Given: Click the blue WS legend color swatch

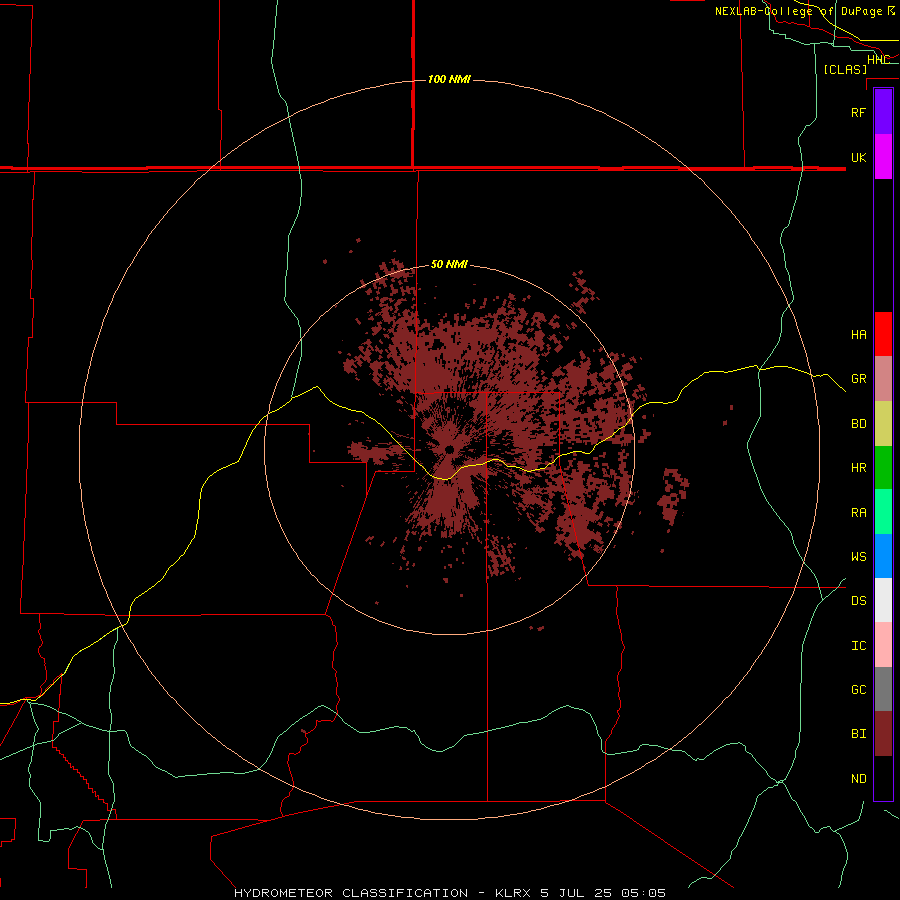Looking at the screenshot, I should click(x=883, y=556).
